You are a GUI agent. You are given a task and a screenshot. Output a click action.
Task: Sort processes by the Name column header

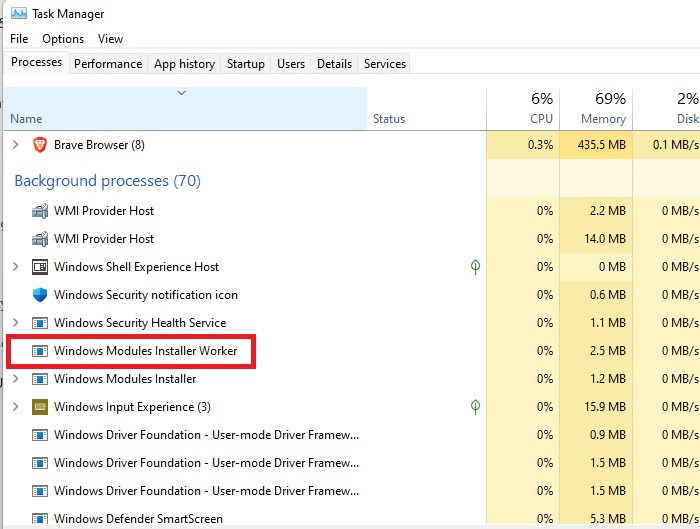coord(185,109)
